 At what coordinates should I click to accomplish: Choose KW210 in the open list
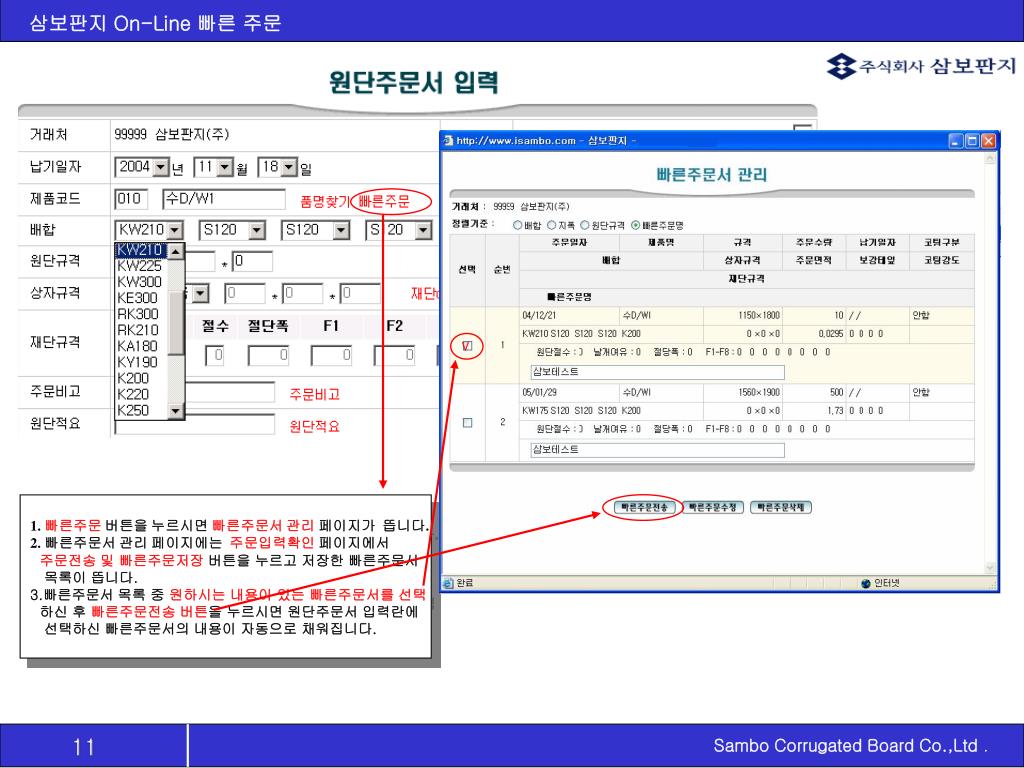pyautogui.click(x=141, y=250)
